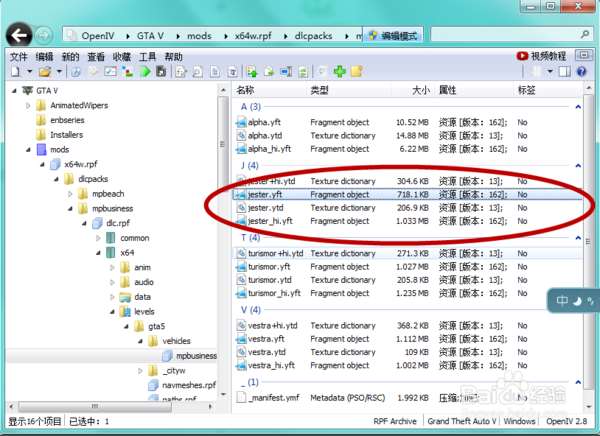Click the greyed forward navigation button
The image size is (600, 436).
click(x=44, y=36)
